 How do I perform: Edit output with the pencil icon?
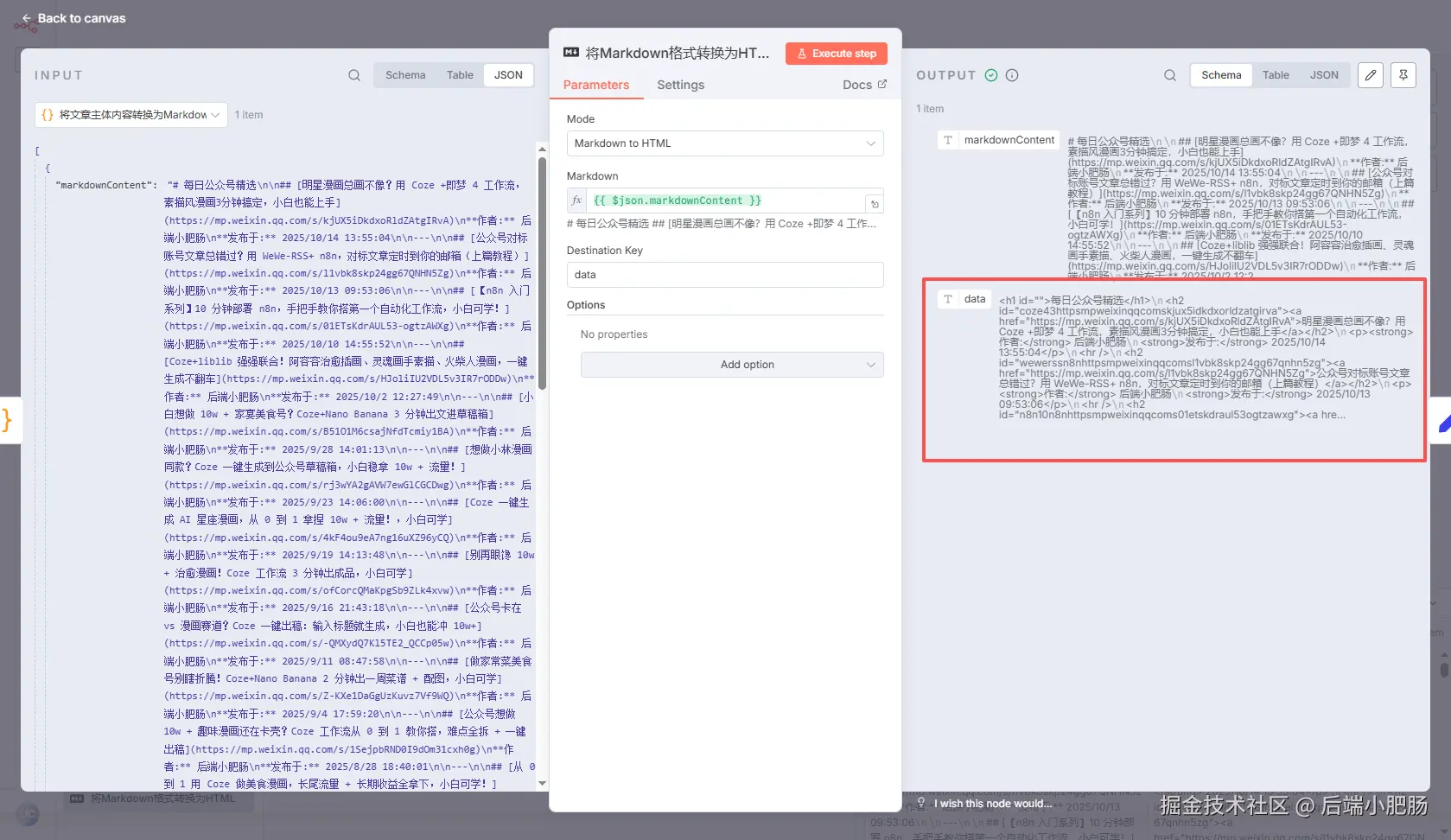click(x=1371, y=75)
